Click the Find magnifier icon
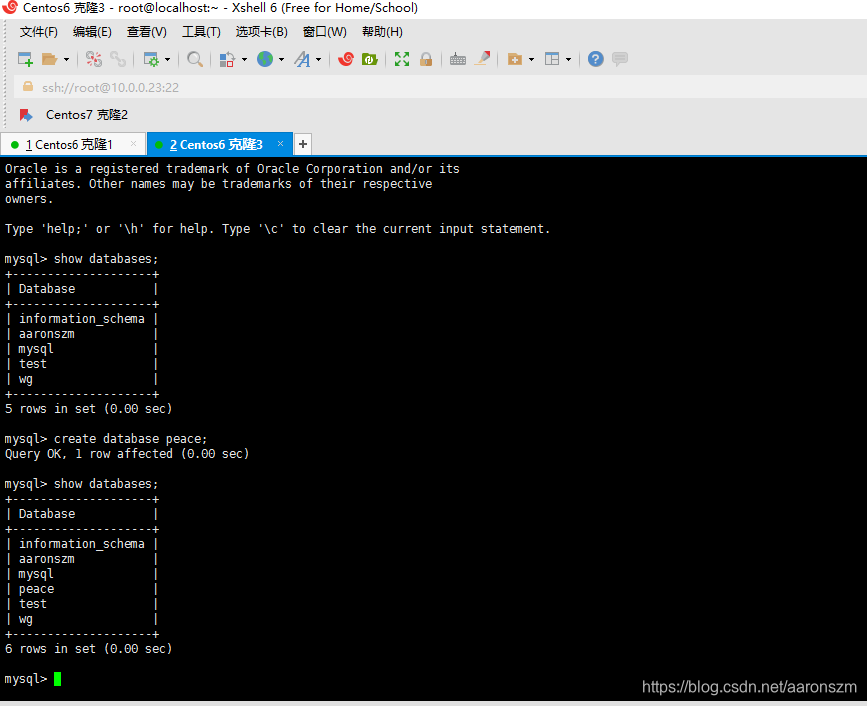The image size is (867, 706). (195, 59)
